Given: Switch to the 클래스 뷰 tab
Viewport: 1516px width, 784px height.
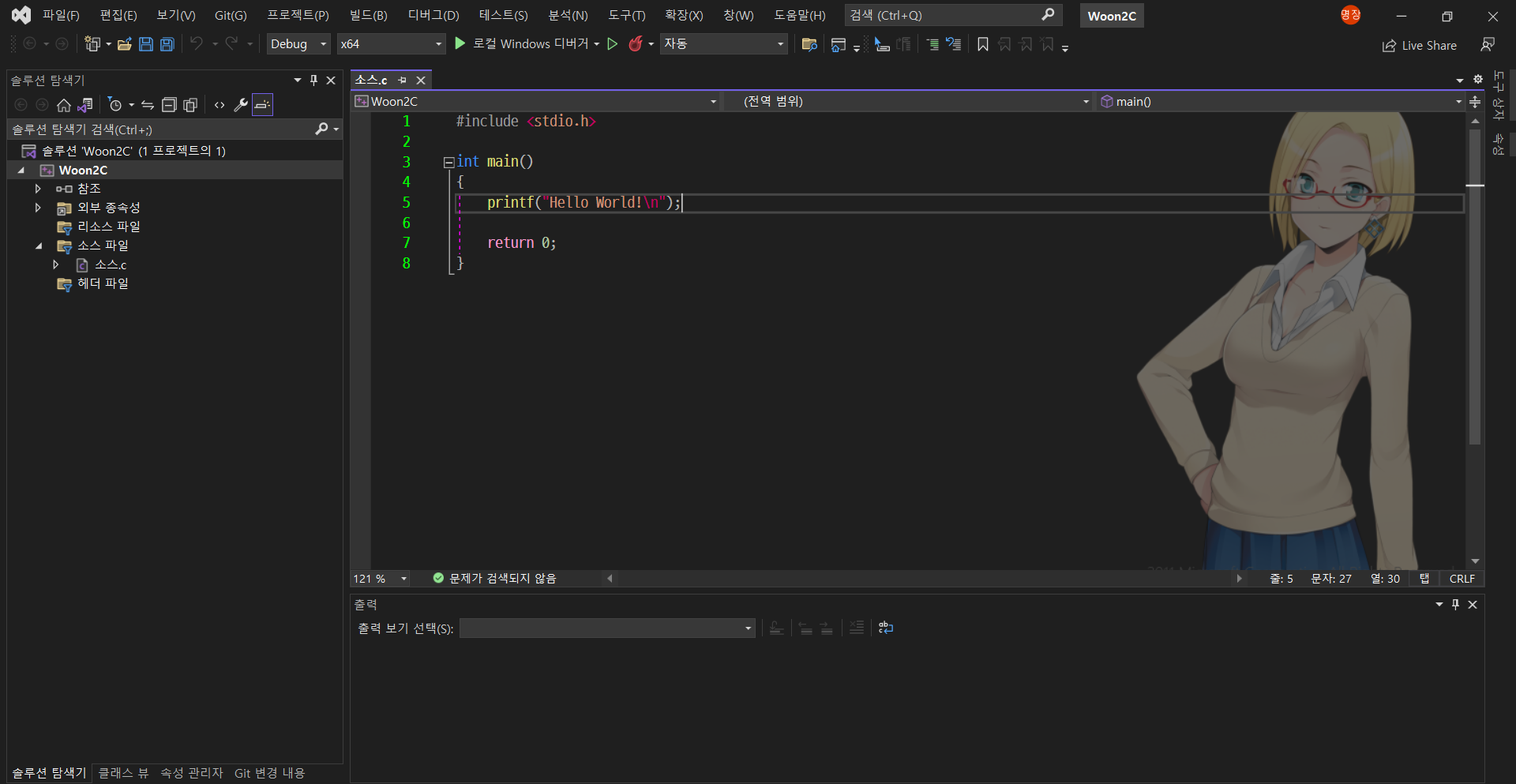Looking at the screenshot, I should point(123,773).
